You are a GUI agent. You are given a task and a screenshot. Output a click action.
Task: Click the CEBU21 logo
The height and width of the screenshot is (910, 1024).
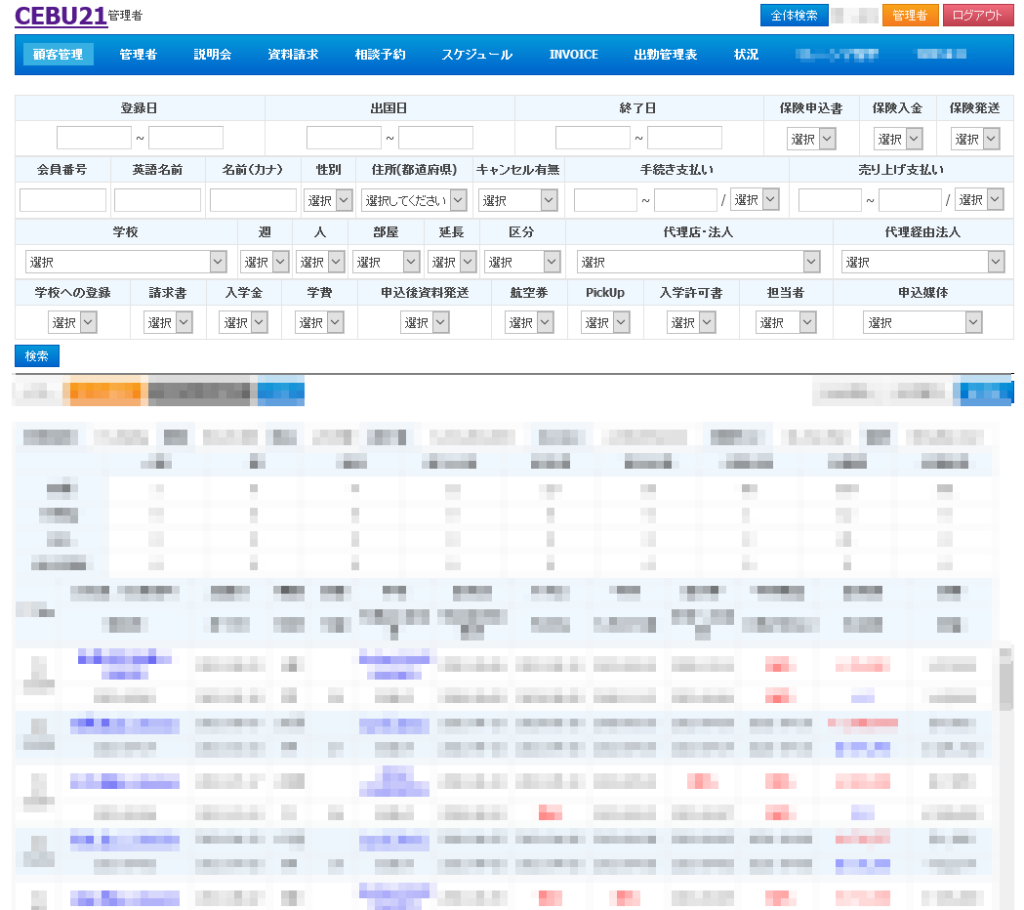60,15
